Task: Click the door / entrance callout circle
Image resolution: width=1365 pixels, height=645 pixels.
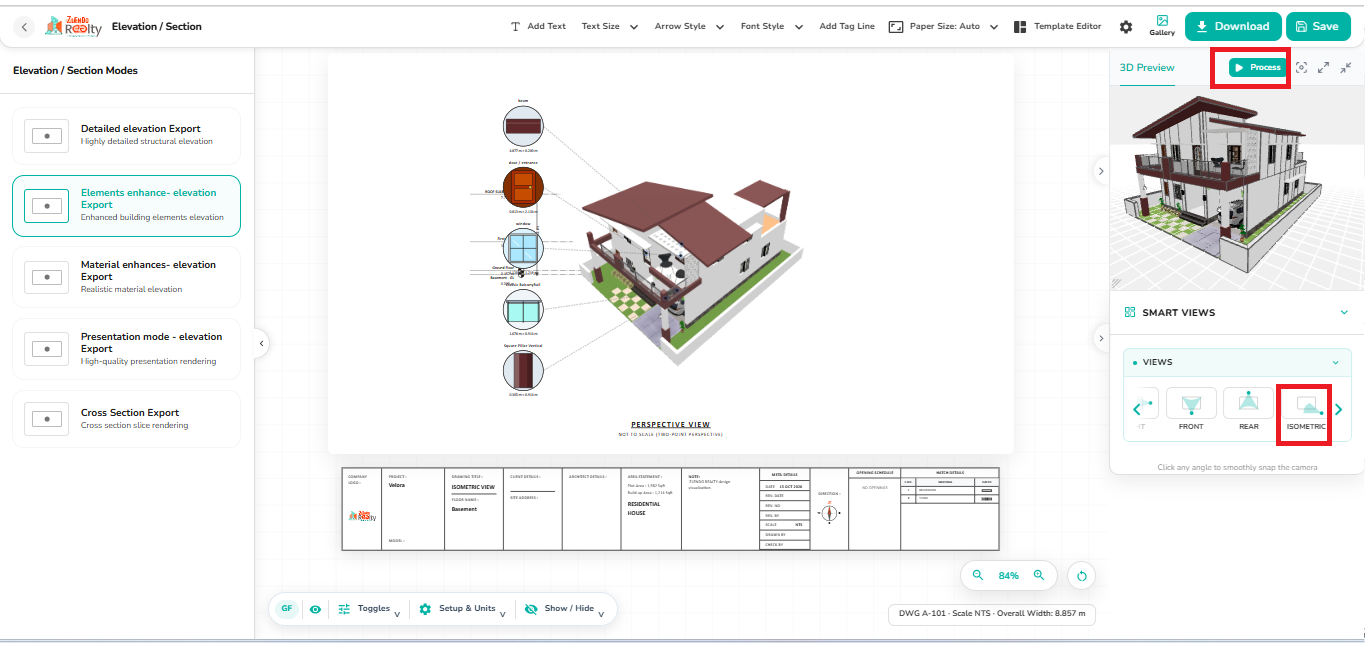Action: 523,187
